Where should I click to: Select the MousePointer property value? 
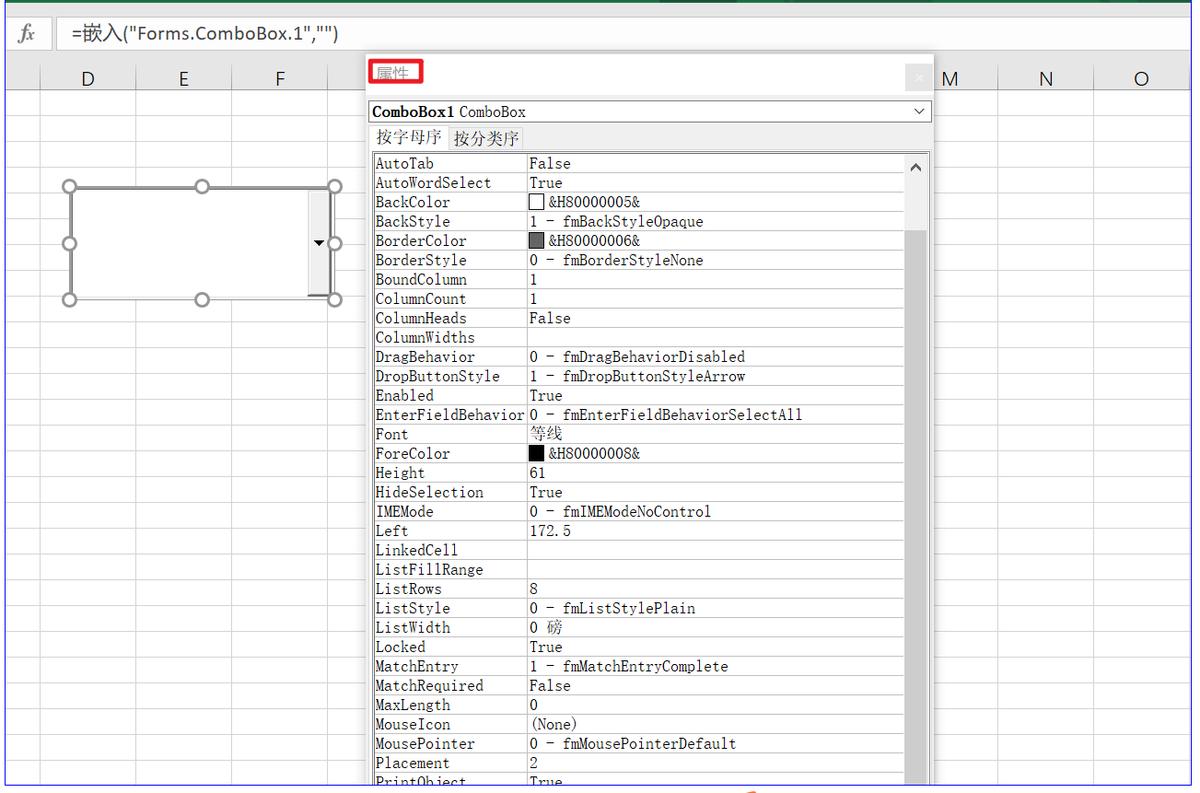point(632,744)
